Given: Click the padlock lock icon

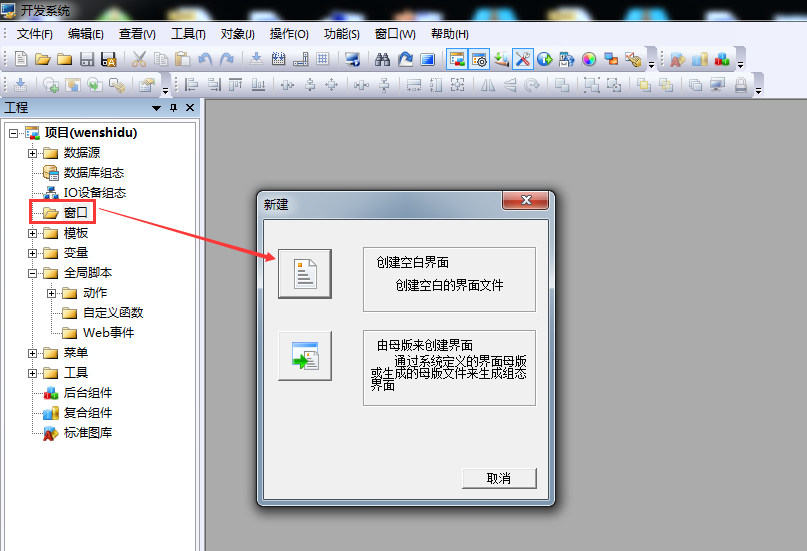Looking at the screenshot, I should click(x=741, y=84).
